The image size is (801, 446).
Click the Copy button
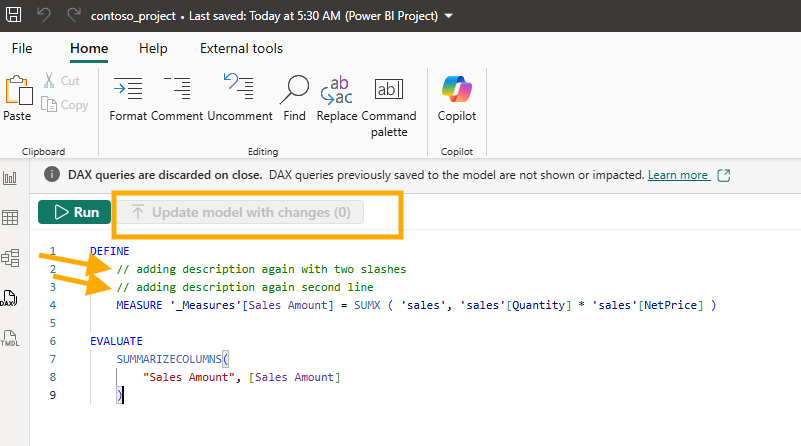[65, 105]
